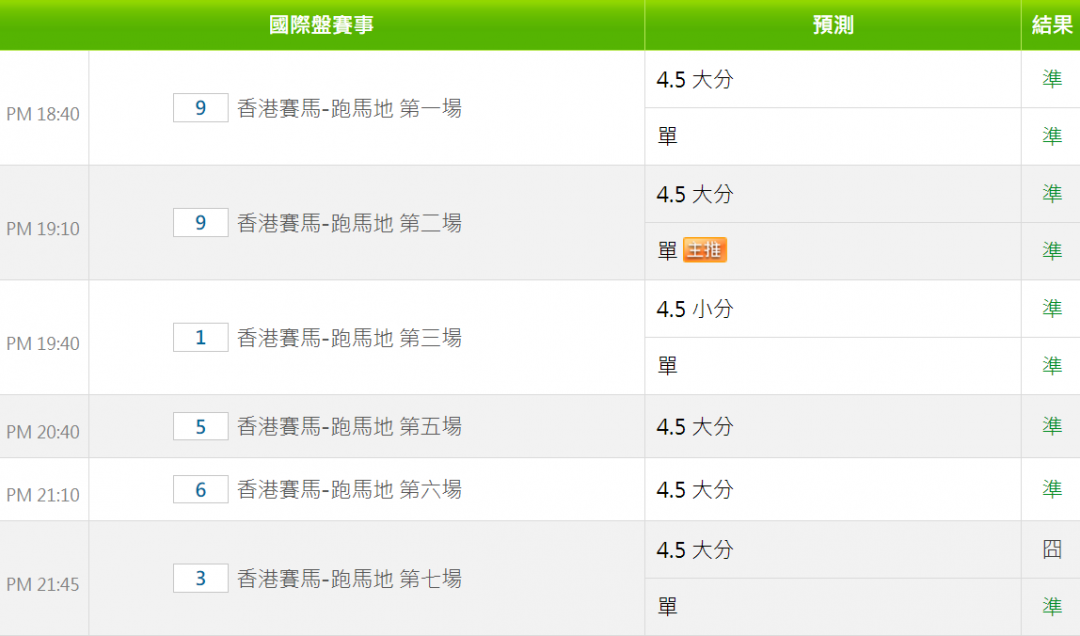
Task: Click 單 prediction for 第一場
Action: click(x=667, y=136)
